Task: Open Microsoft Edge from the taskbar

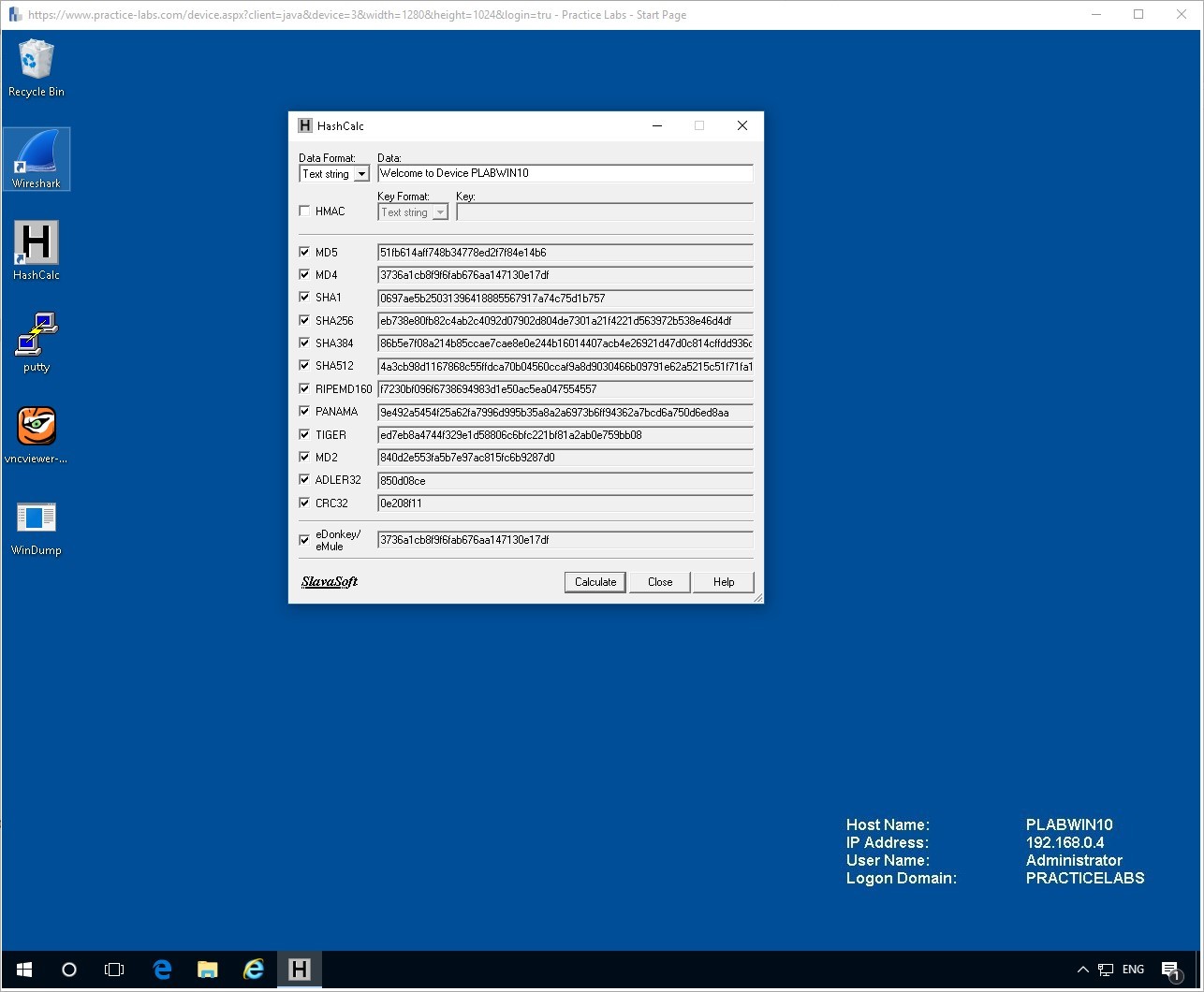Action: point(161,969)
